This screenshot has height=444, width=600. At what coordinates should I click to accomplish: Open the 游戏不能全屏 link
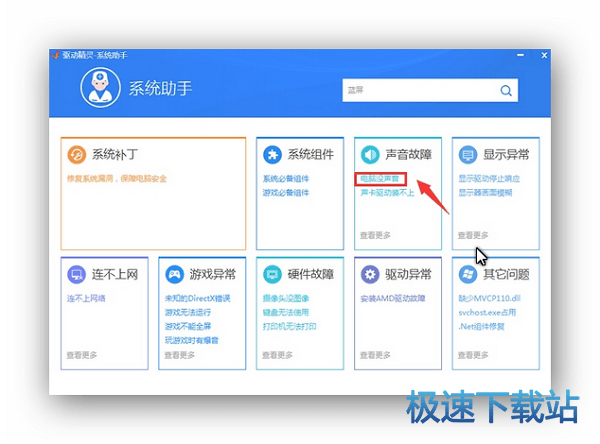[x=188, y=326]
